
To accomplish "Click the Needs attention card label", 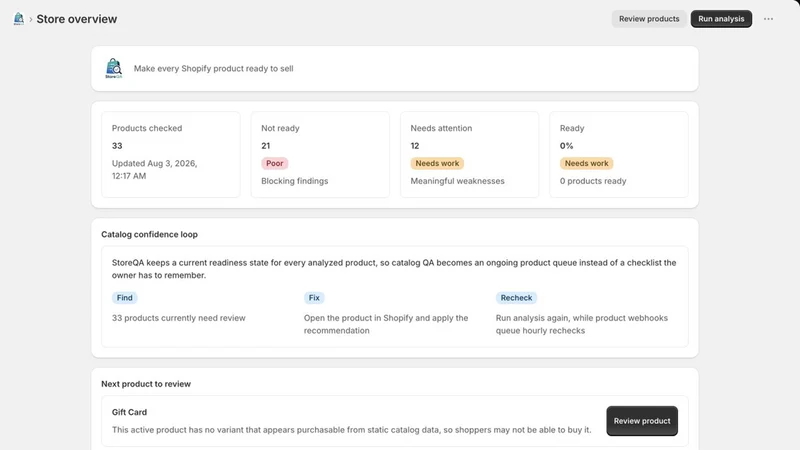I will click(x=441, y=128).
